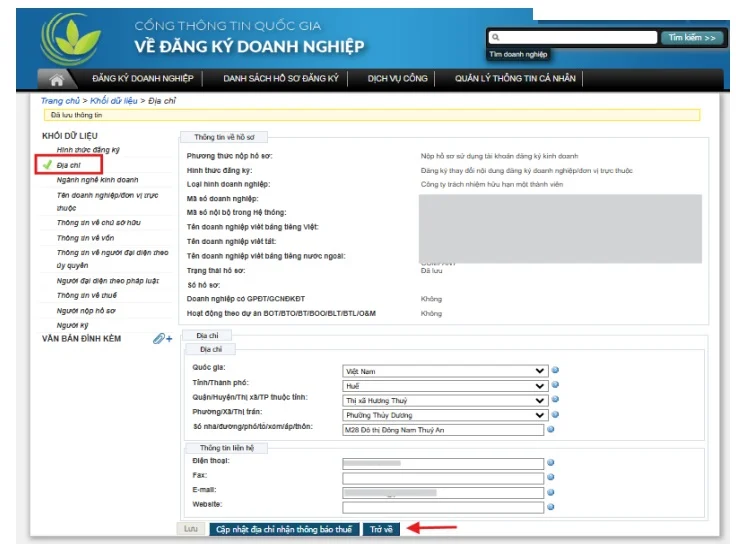
Task: Click the Số nhà/đường address text field
Action: [443, 430]
